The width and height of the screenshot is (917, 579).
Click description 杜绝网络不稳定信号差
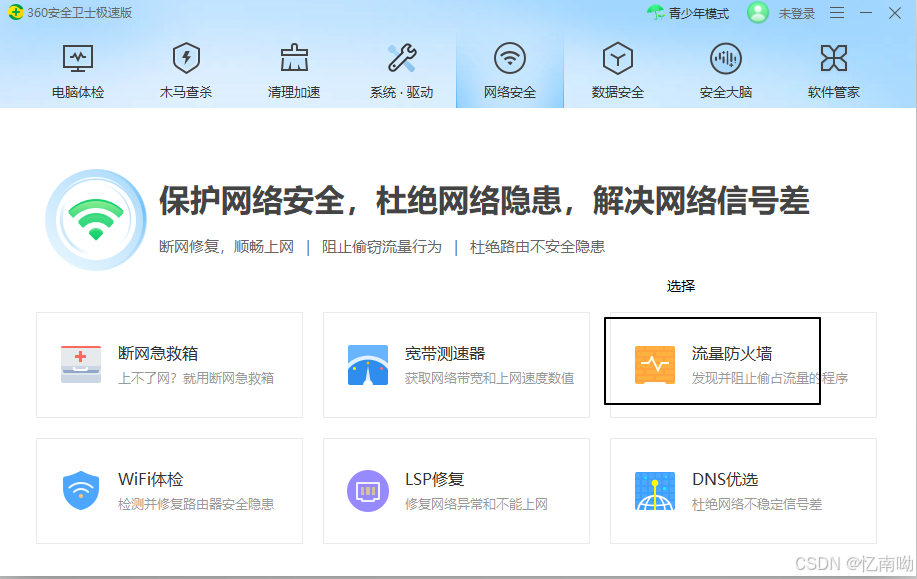click(x=757, y=504)
